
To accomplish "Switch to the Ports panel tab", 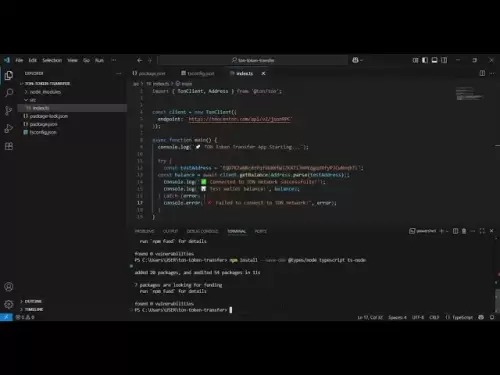I will [x=261, y=231].
